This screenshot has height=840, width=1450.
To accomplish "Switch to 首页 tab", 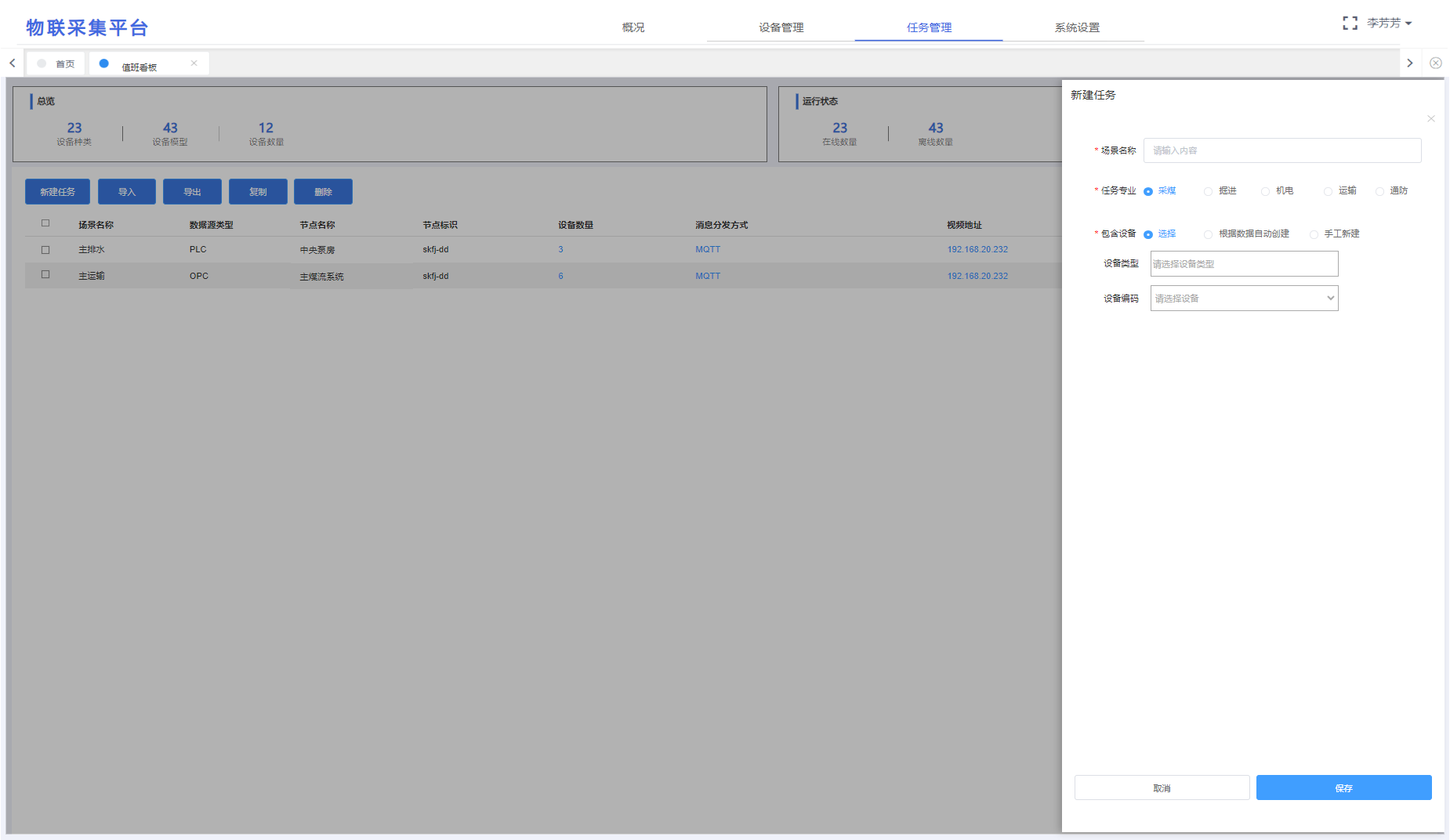I will [x=56, y=63].
